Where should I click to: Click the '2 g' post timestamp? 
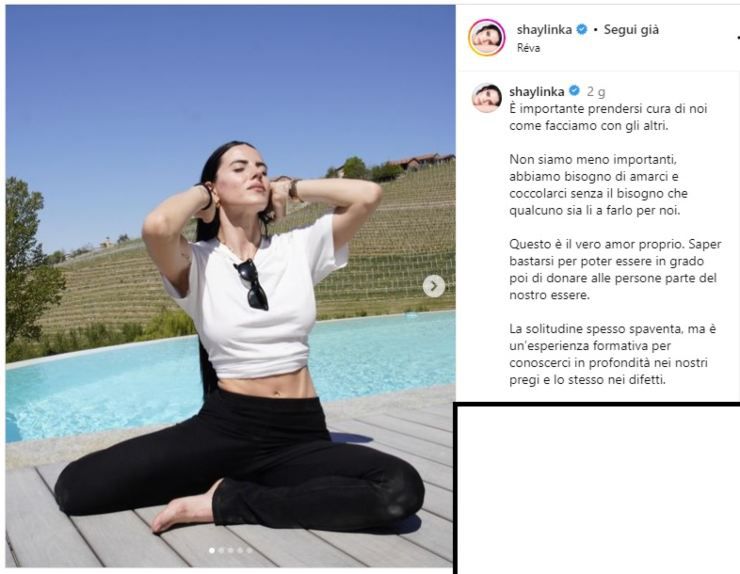(x=596, y=92)
